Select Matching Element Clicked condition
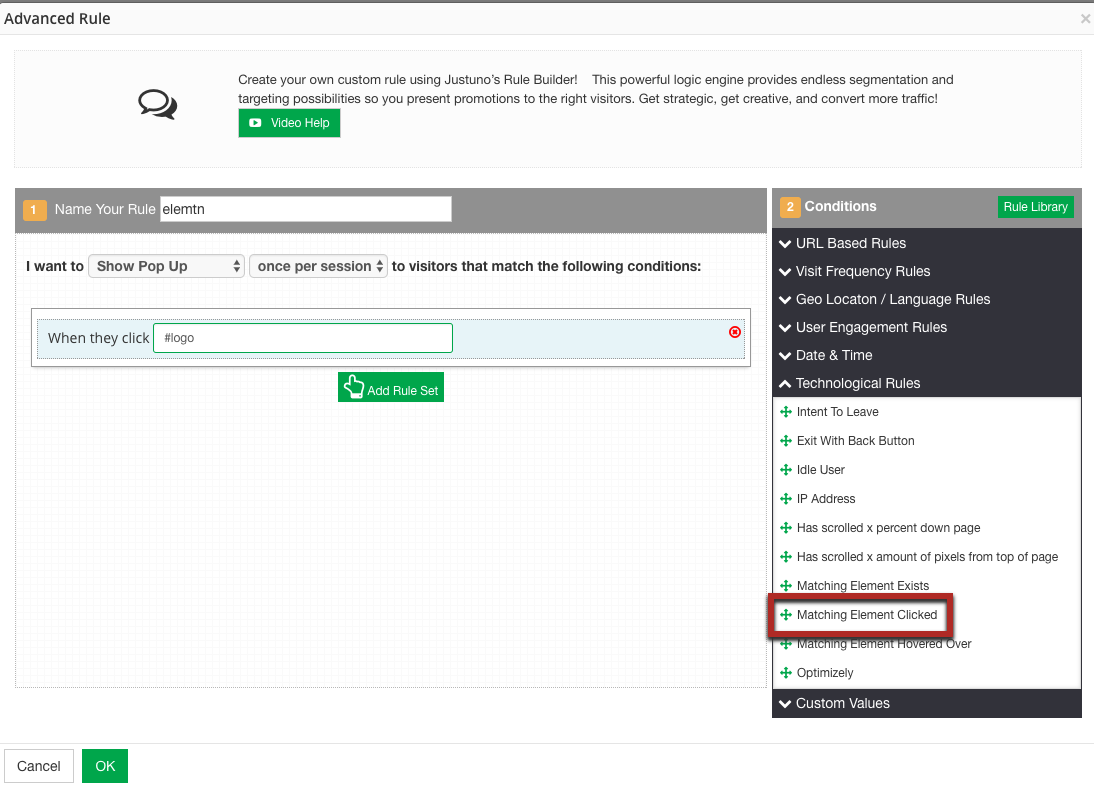Screen dimensions: 1094x785 click(x=866, y=615)
